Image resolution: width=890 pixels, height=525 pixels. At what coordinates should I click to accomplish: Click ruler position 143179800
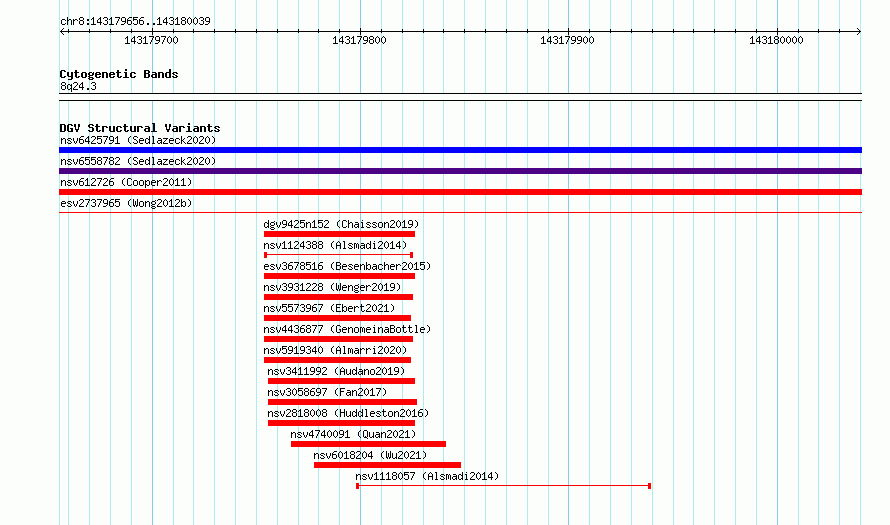359,40
